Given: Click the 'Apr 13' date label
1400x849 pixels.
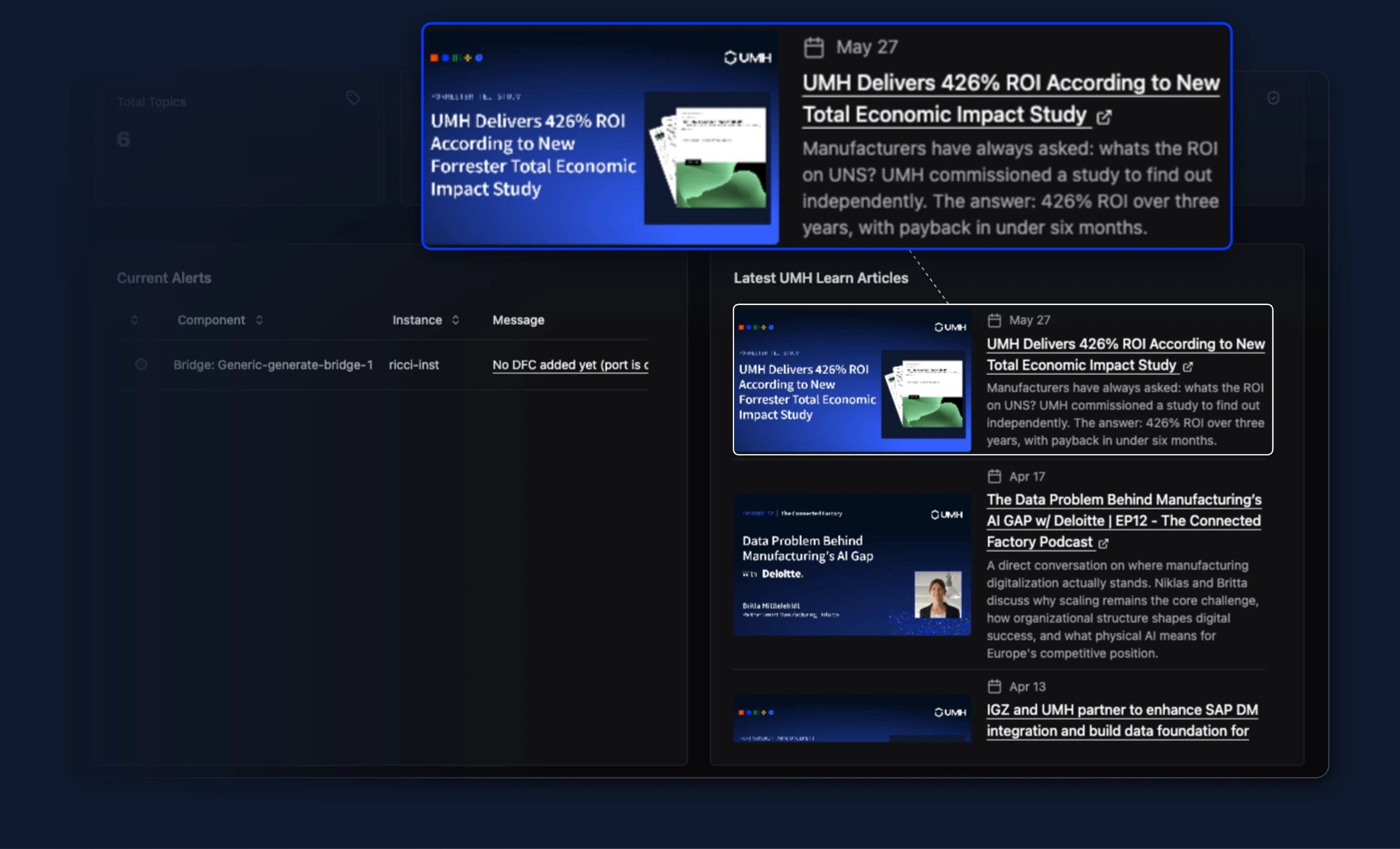Looking at the screenshot, I should (1027, 687).
